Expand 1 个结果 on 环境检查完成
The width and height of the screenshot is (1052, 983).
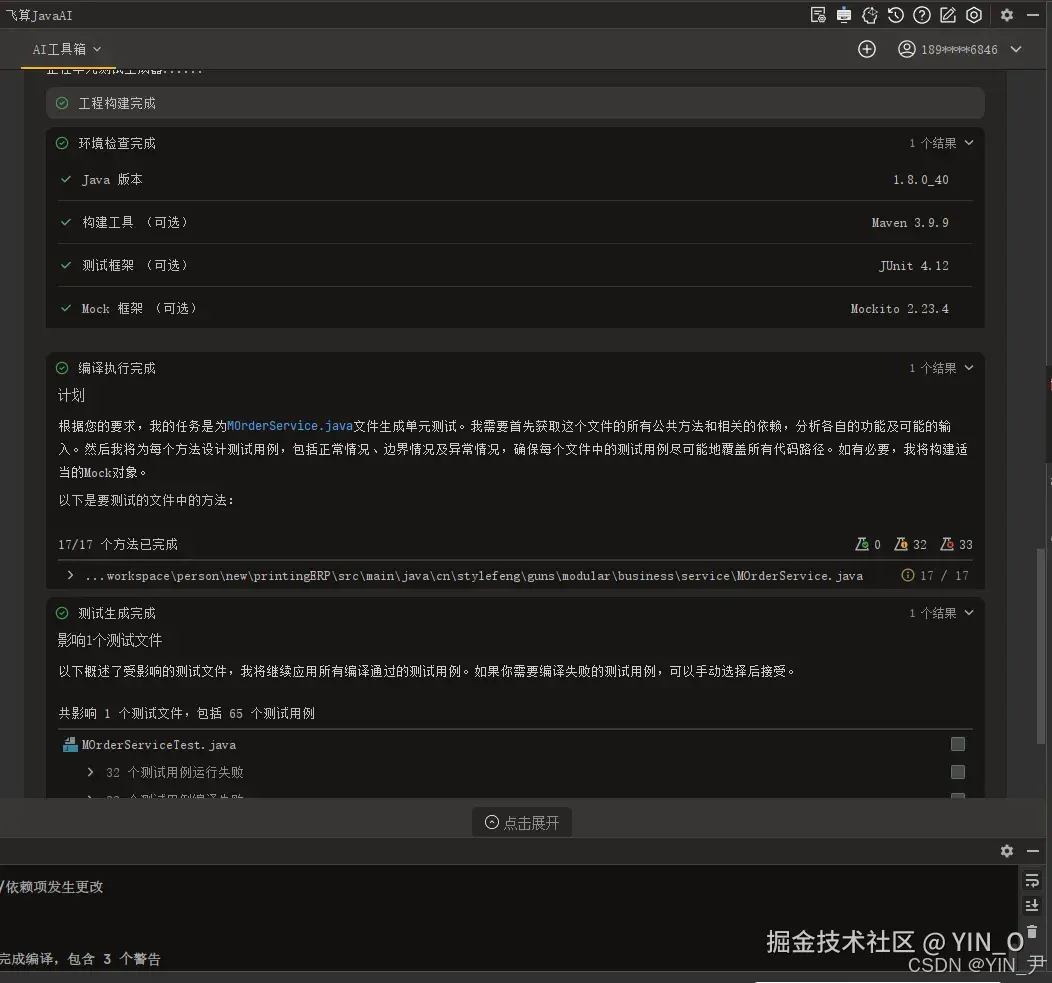tap(940, 143)
